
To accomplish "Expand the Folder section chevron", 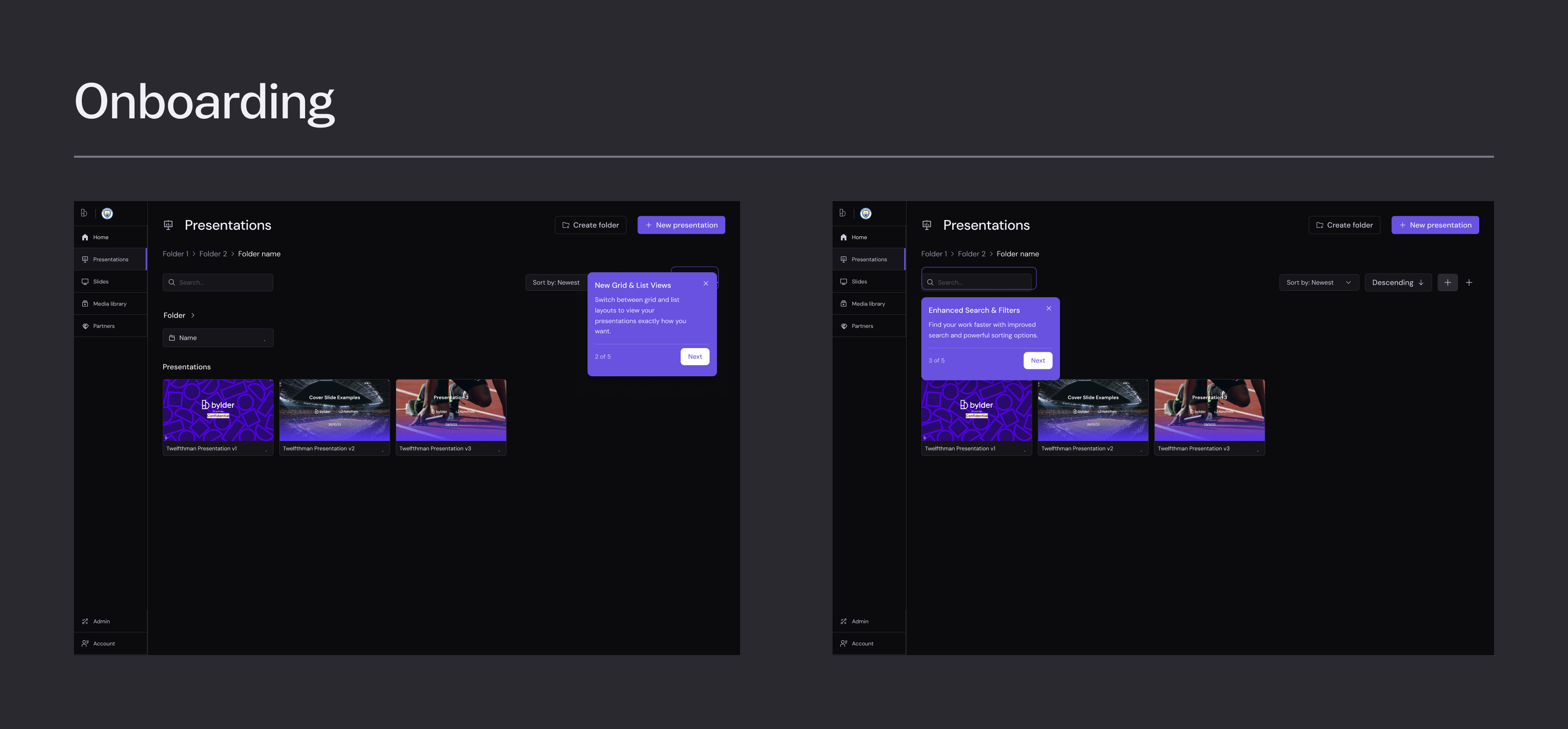I will coord(193,315).
